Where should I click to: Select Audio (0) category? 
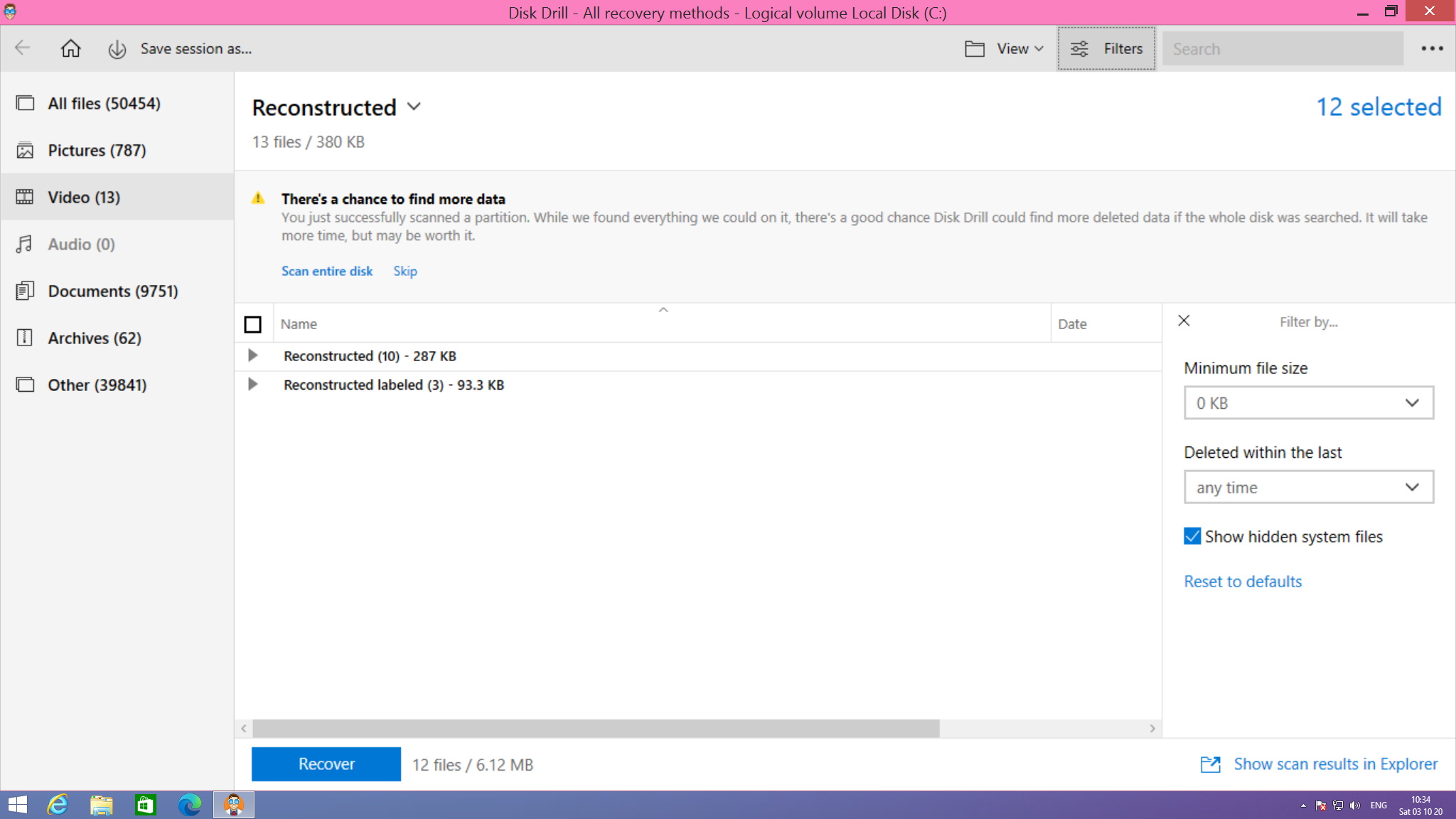117,244
